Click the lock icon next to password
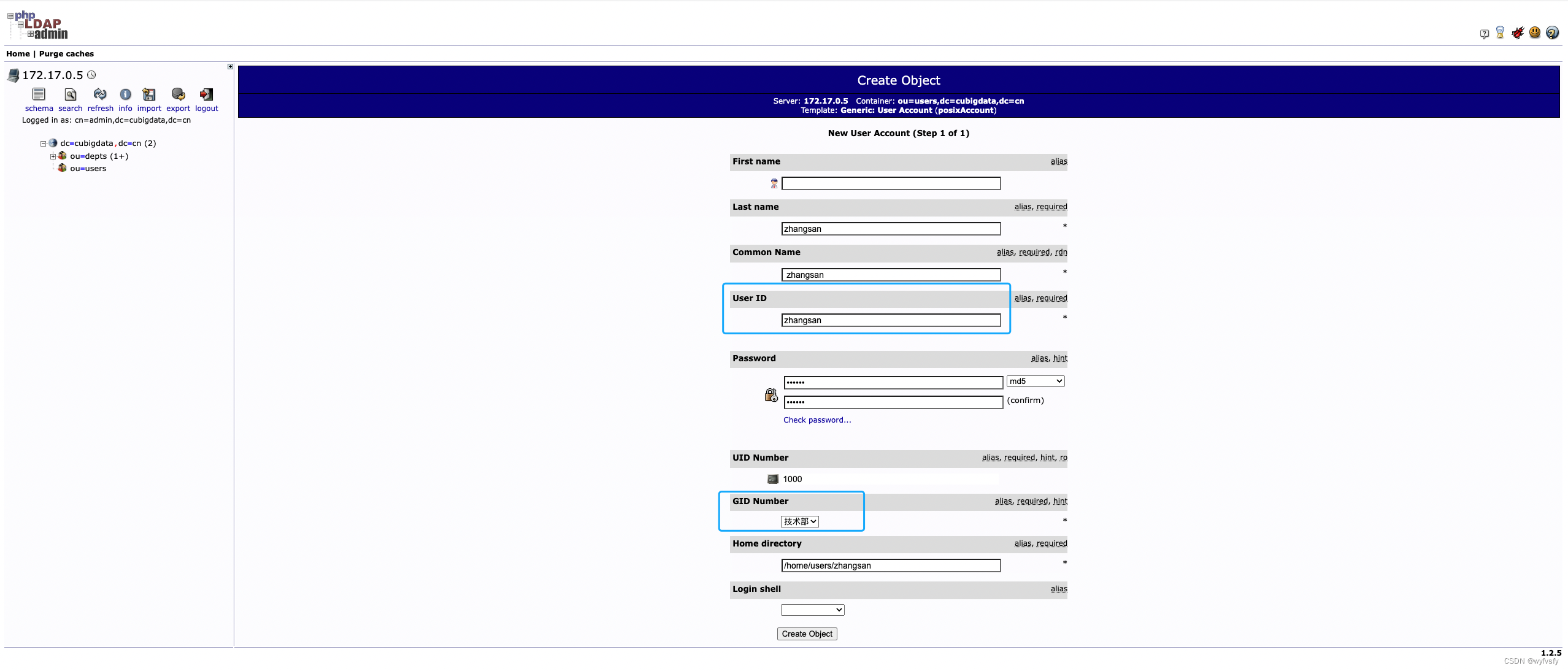Image resolution: width=1568 pixels, height=671 pixels. click(x=772, y=395)
